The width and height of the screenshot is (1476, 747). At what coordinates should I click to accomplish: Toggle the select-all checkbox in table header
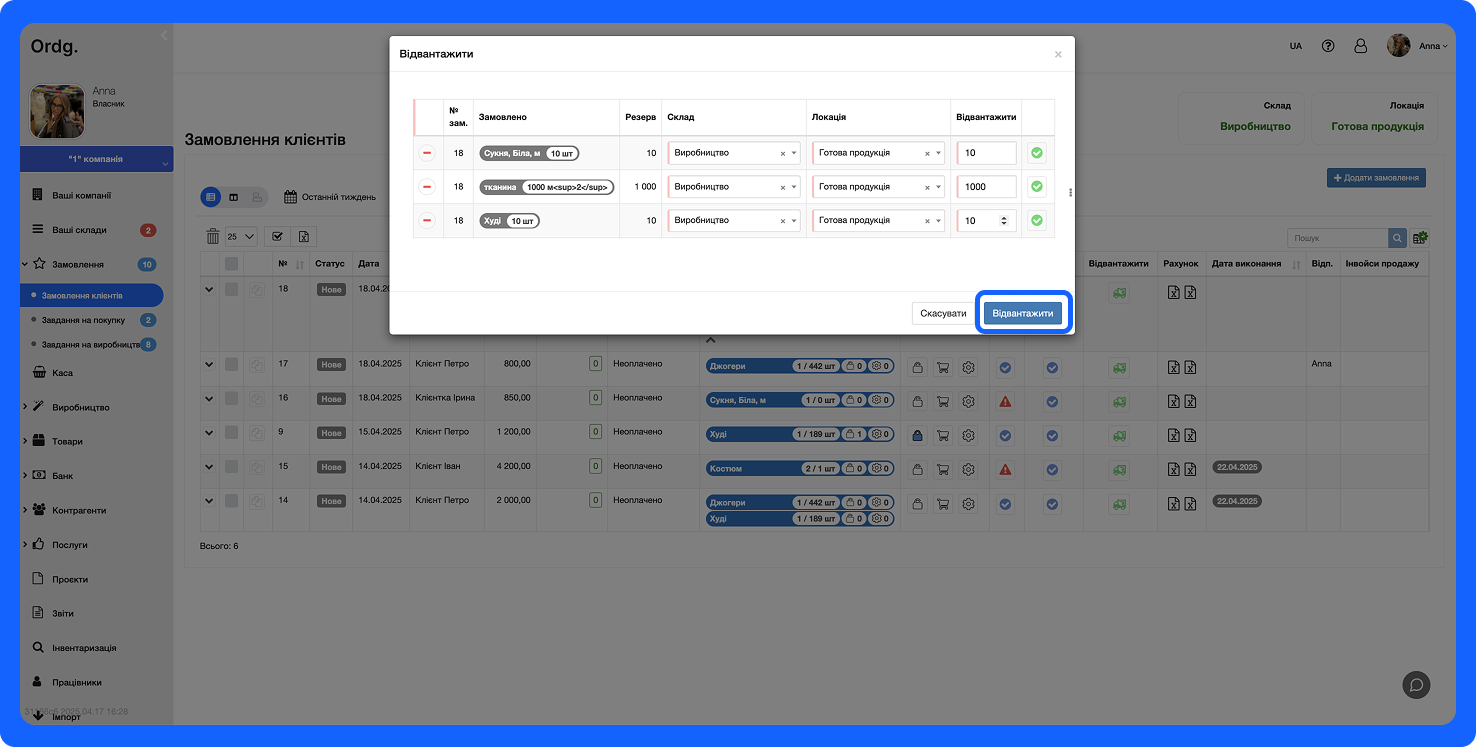tap(232, 264)
